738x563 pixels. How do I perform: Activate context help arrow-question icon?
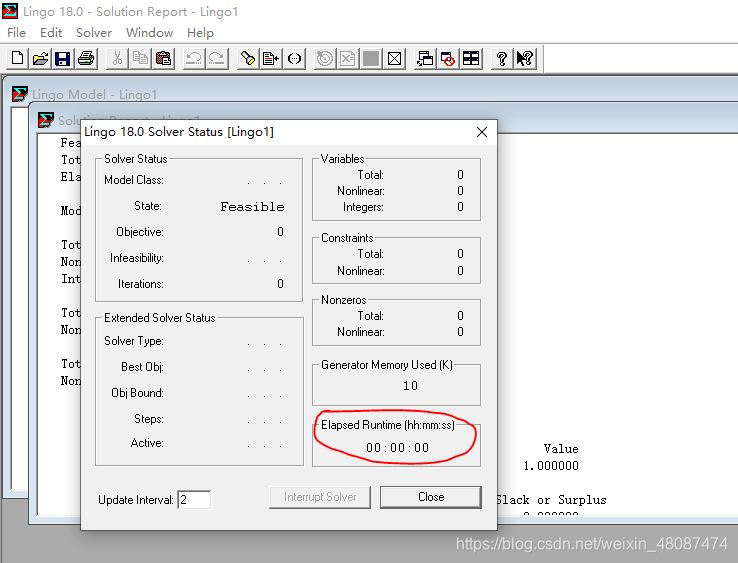tap(525, 58)
